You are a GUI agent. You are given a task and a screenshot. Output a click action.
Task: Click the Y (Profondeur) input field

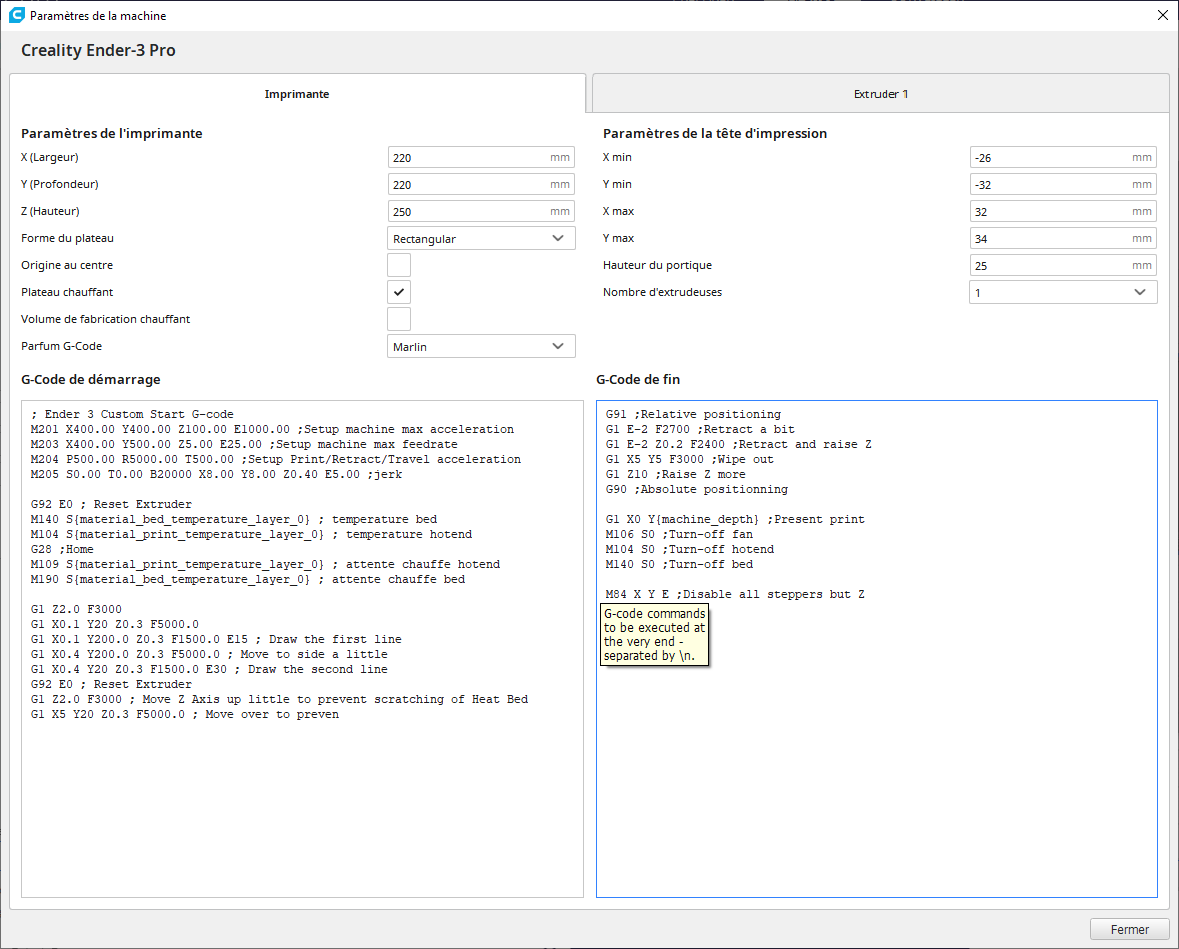[x=481, y=184]
